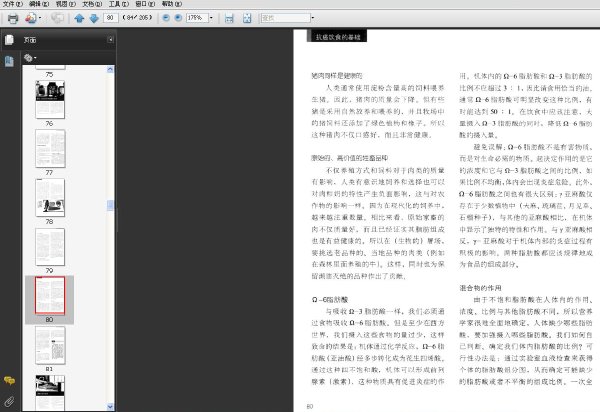Click the page header tag 抗癌饮食的基础
This screenshot has width=600, height=412.
(337, 36)
